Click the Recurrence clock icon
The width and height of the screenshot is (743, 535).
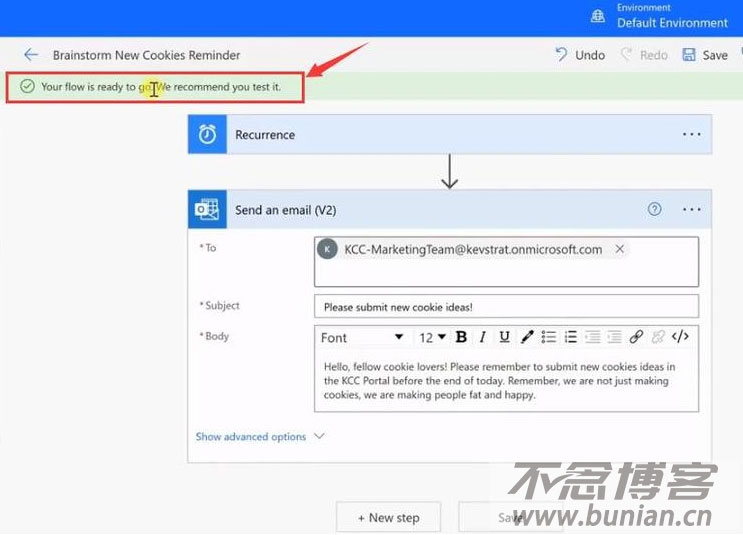click(x=207, y=135)
